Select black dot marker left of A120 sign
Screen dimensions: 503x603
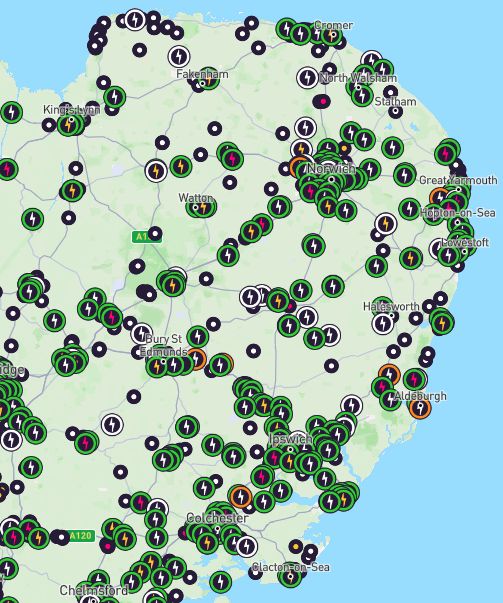coord(61,537)
